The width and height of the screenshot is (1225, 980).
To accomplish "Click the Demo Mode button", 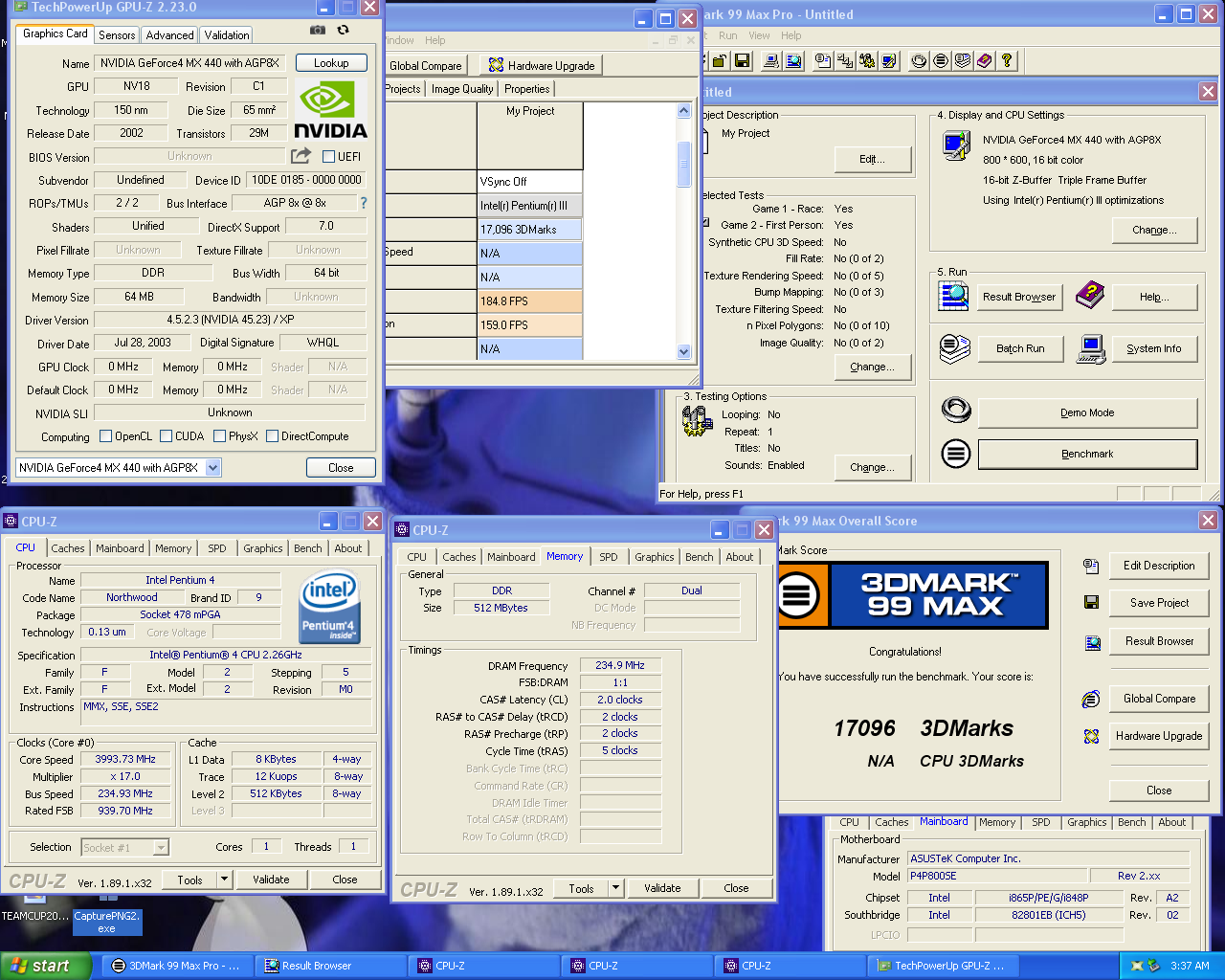I will coord(1087,412).
